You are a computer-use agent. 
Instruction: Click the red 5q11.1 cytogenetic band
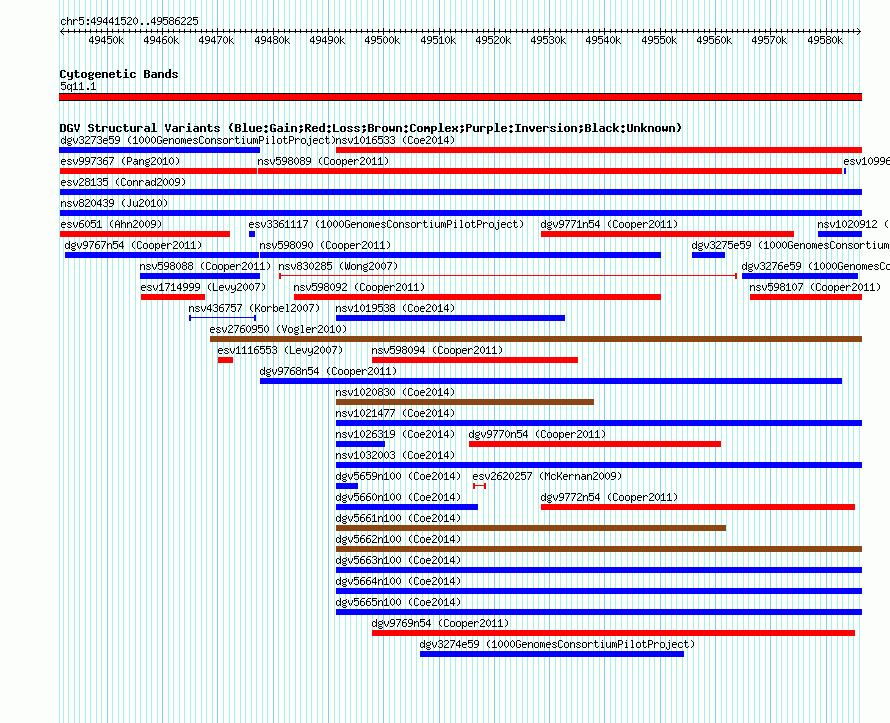tap(460, 97)
